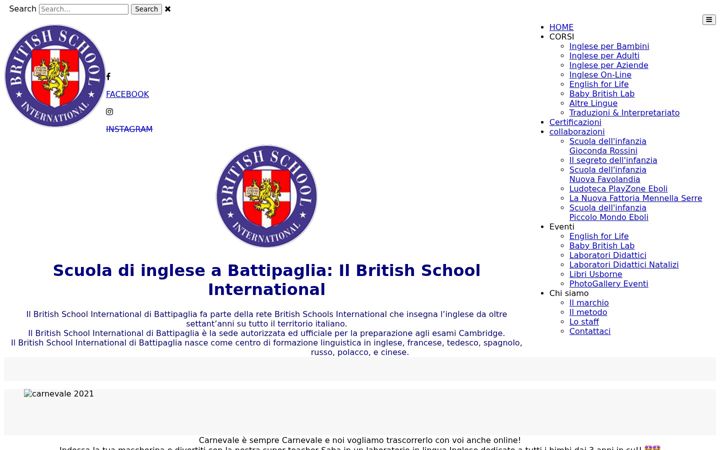Click the large centered British School logo

(x=267, y=197)
